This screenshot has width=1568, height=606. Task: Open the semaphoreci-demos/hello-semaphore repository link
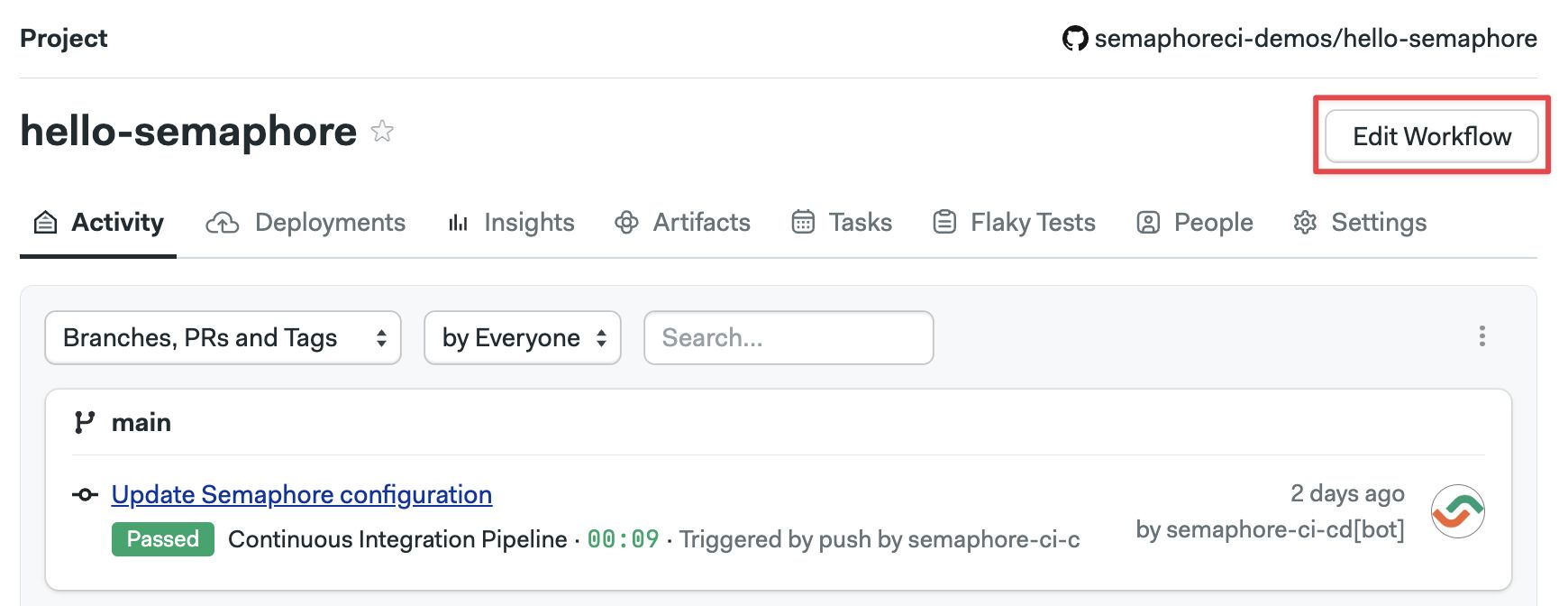(x=1316, y=39)
